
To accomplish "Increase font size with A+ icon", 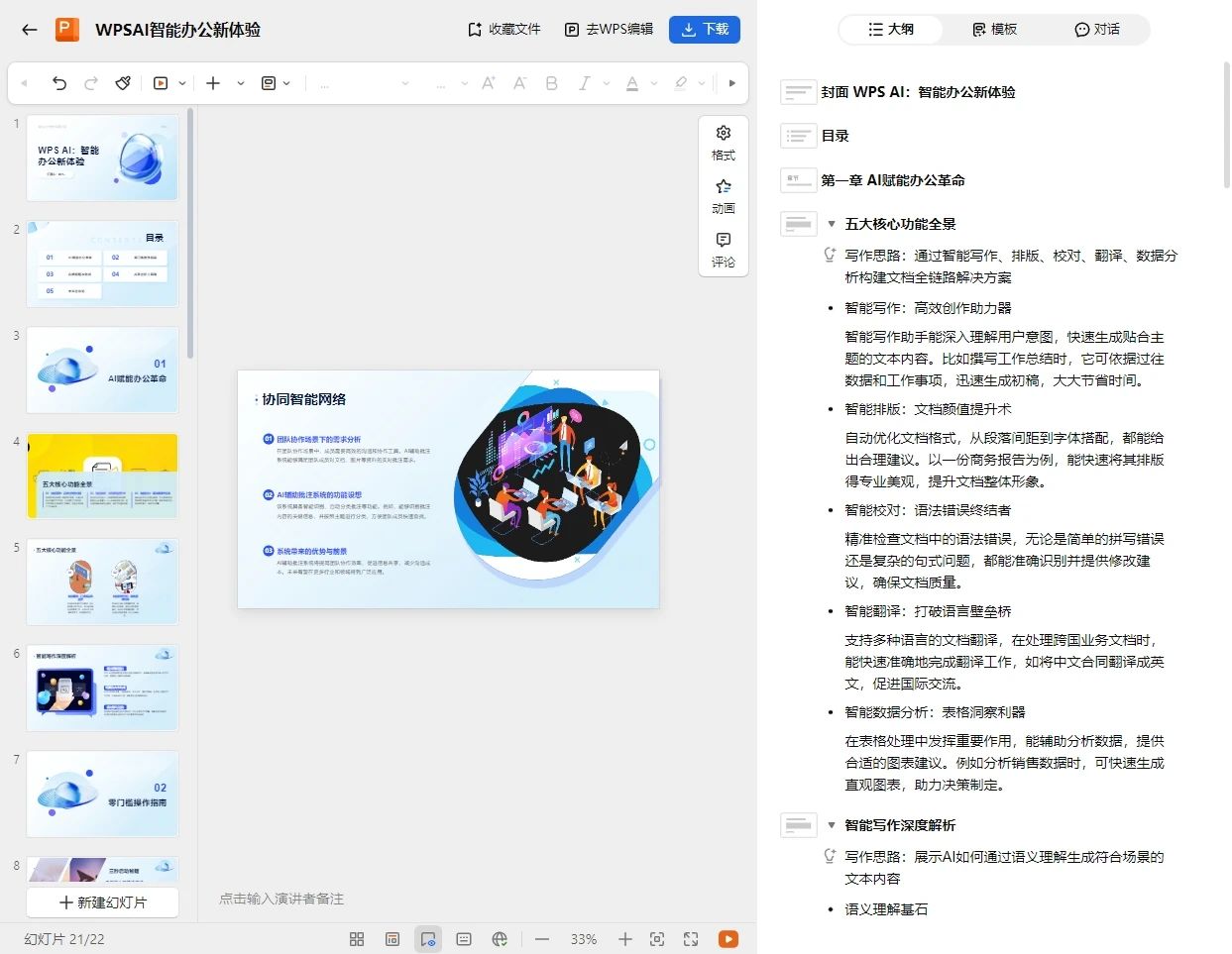I will point(489,83).
